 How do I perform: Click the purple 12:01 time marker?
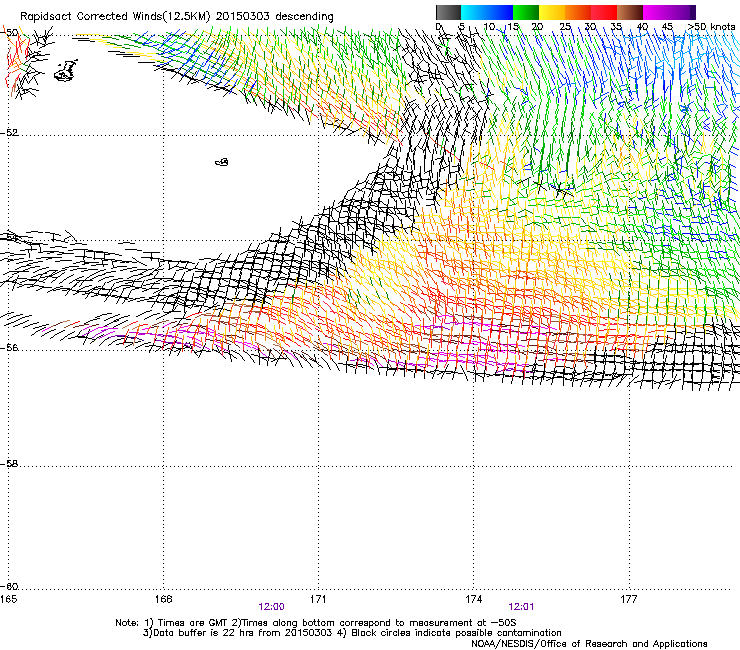pos(521,607)
